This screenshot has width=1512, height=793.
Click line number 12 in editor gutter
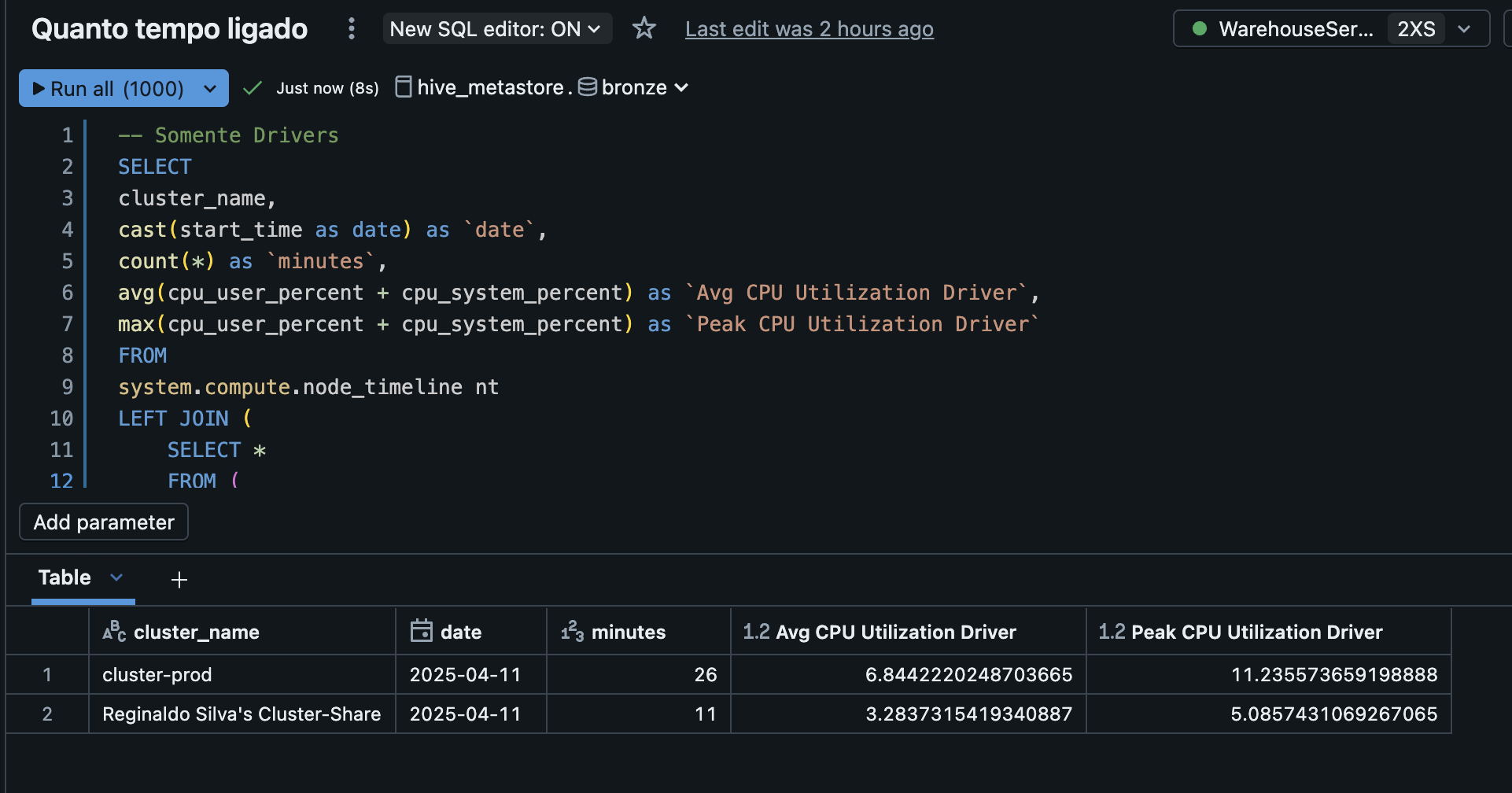pyautogui.click(x=61, y=481)
